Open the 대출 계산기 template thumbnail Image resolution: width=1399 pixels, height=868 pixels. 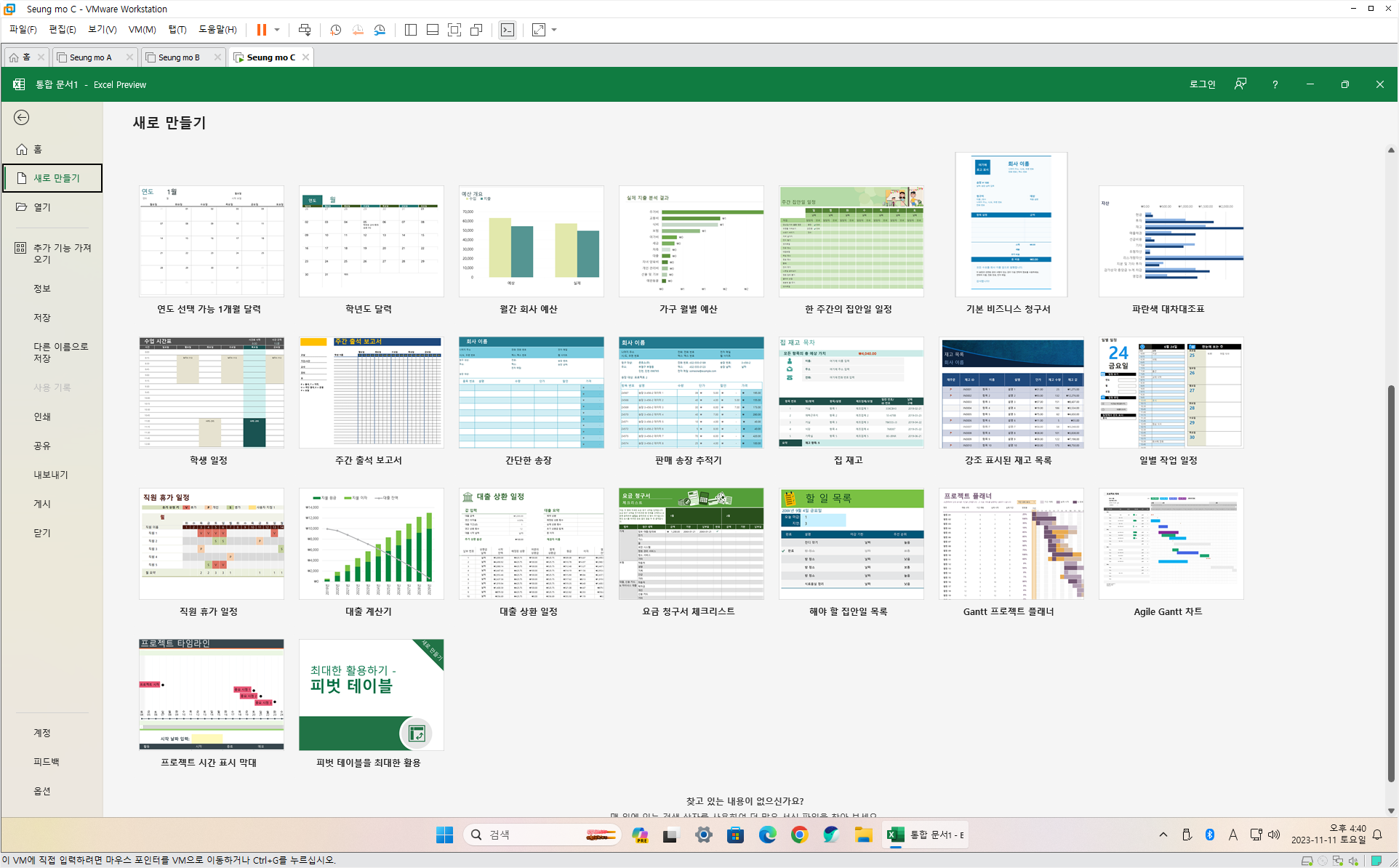pos(371,543)
